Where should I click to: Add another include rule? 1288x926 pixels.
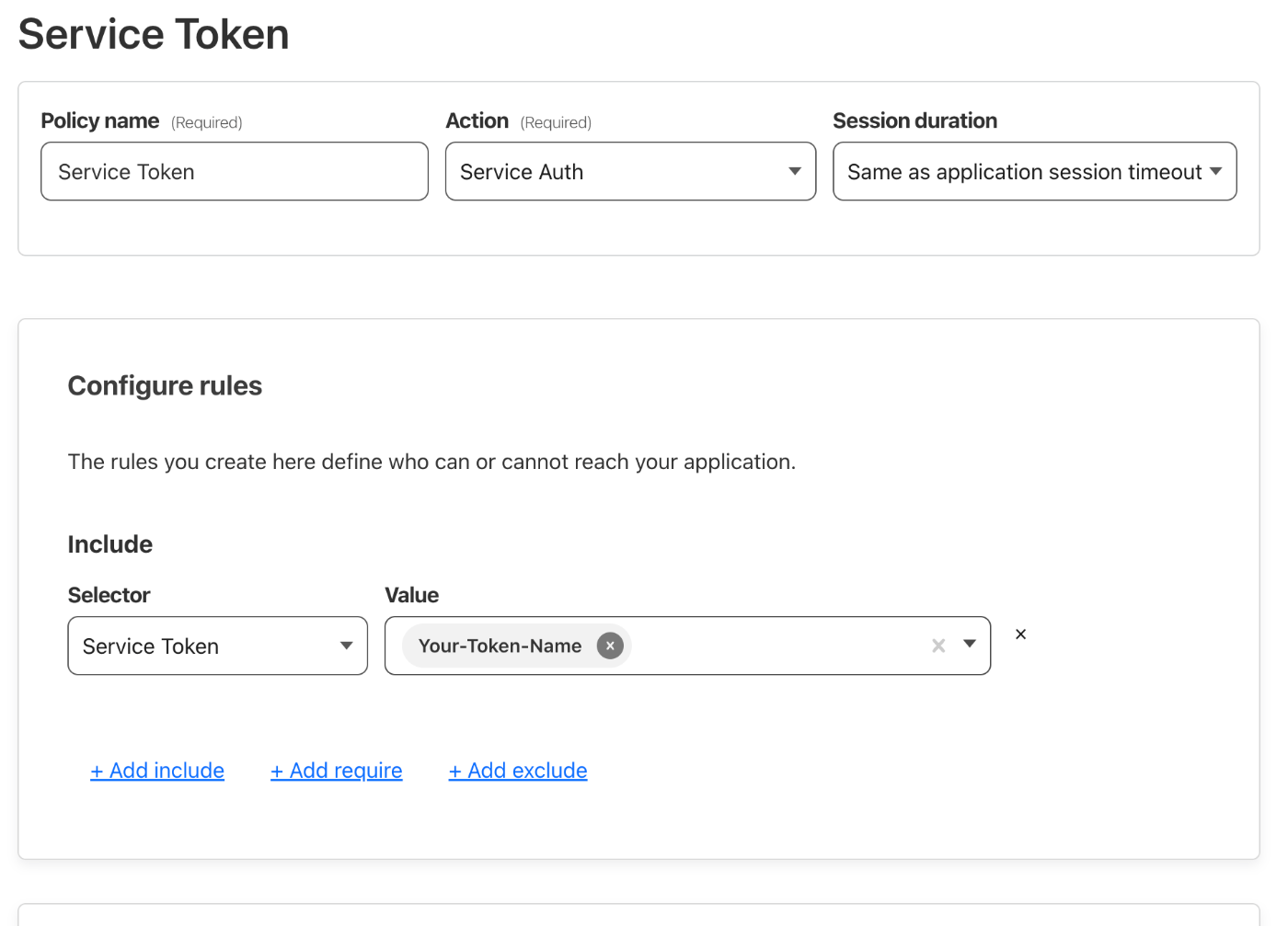[x=156, y=770]
